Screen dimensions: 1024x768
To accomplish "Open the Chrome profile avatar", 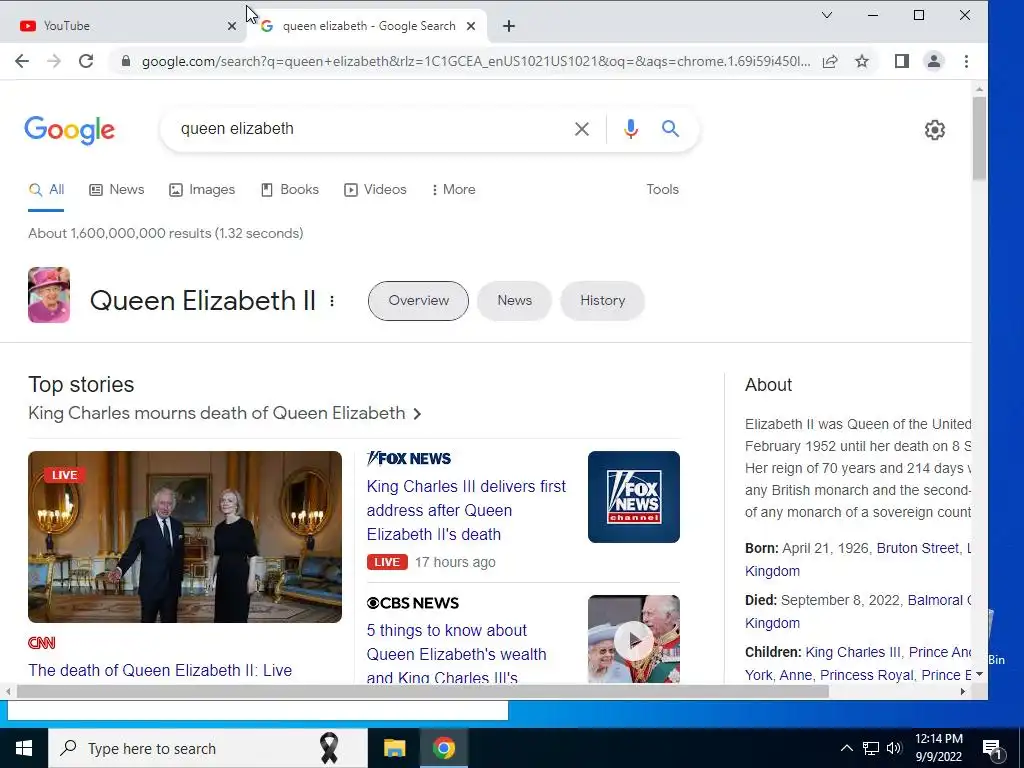I will click(934, 61).
